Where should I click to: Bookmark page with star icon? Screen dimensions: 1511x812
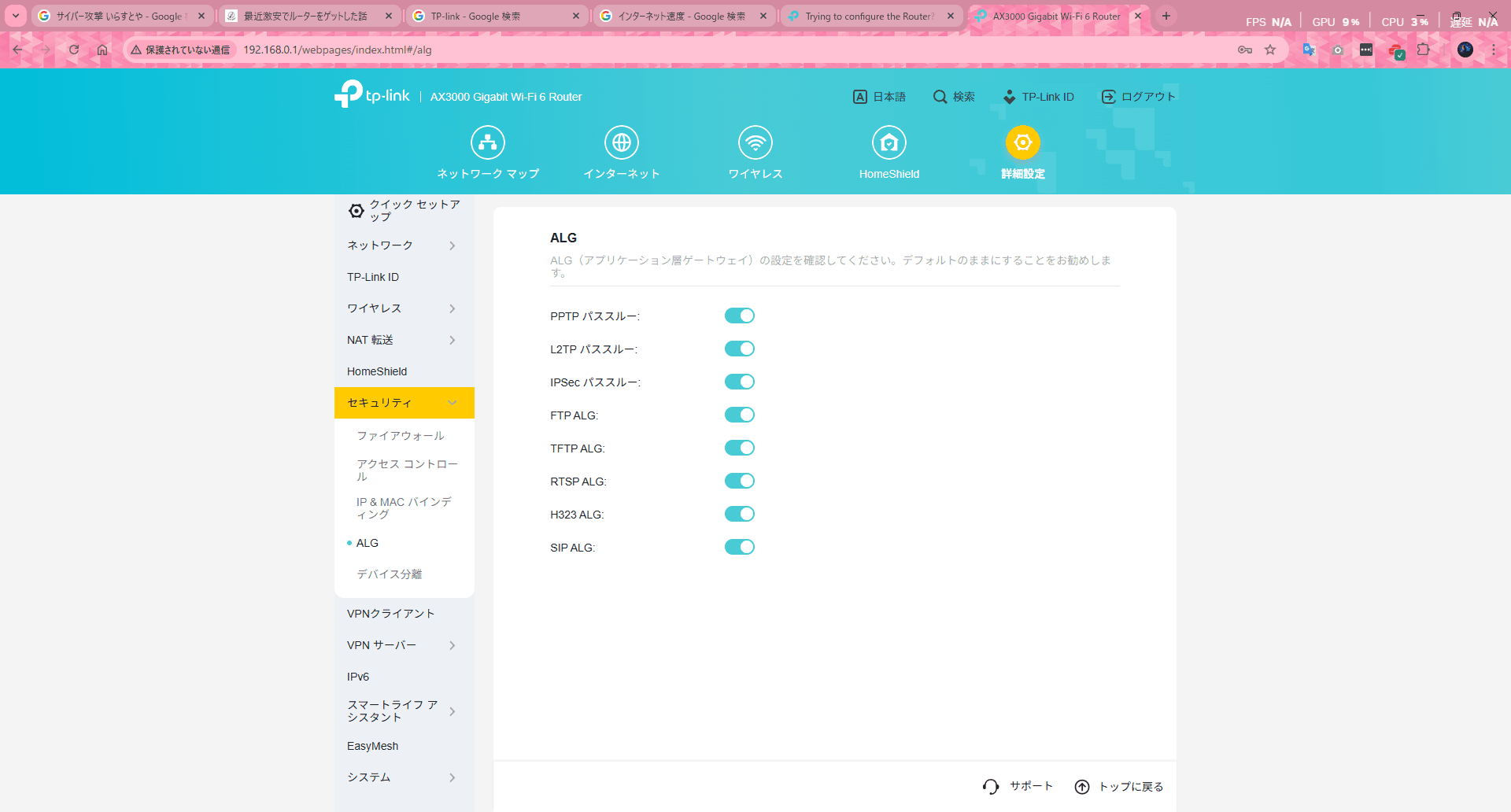coord(1270,50)
